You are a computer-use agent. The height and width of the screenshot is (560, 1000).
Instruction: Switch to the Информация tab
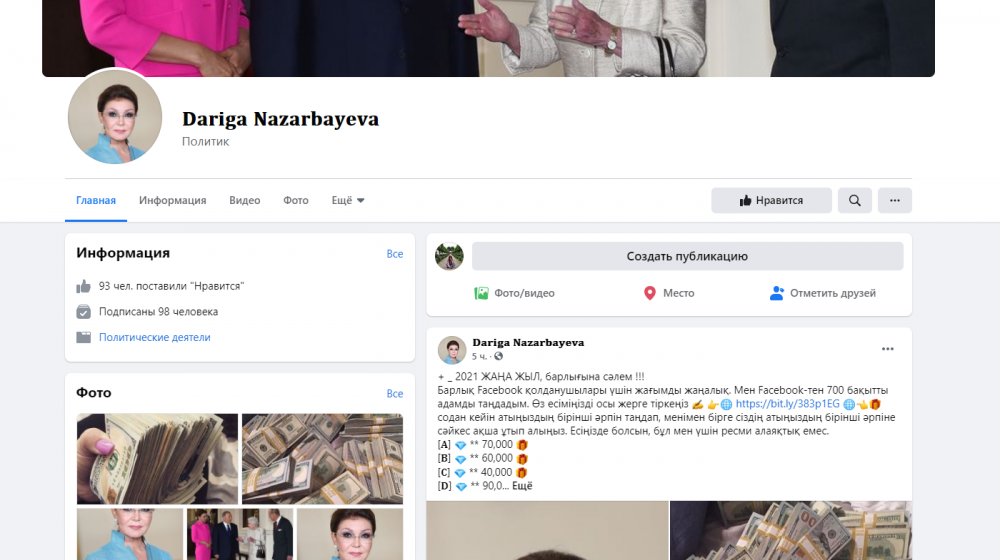click(172, 201)
